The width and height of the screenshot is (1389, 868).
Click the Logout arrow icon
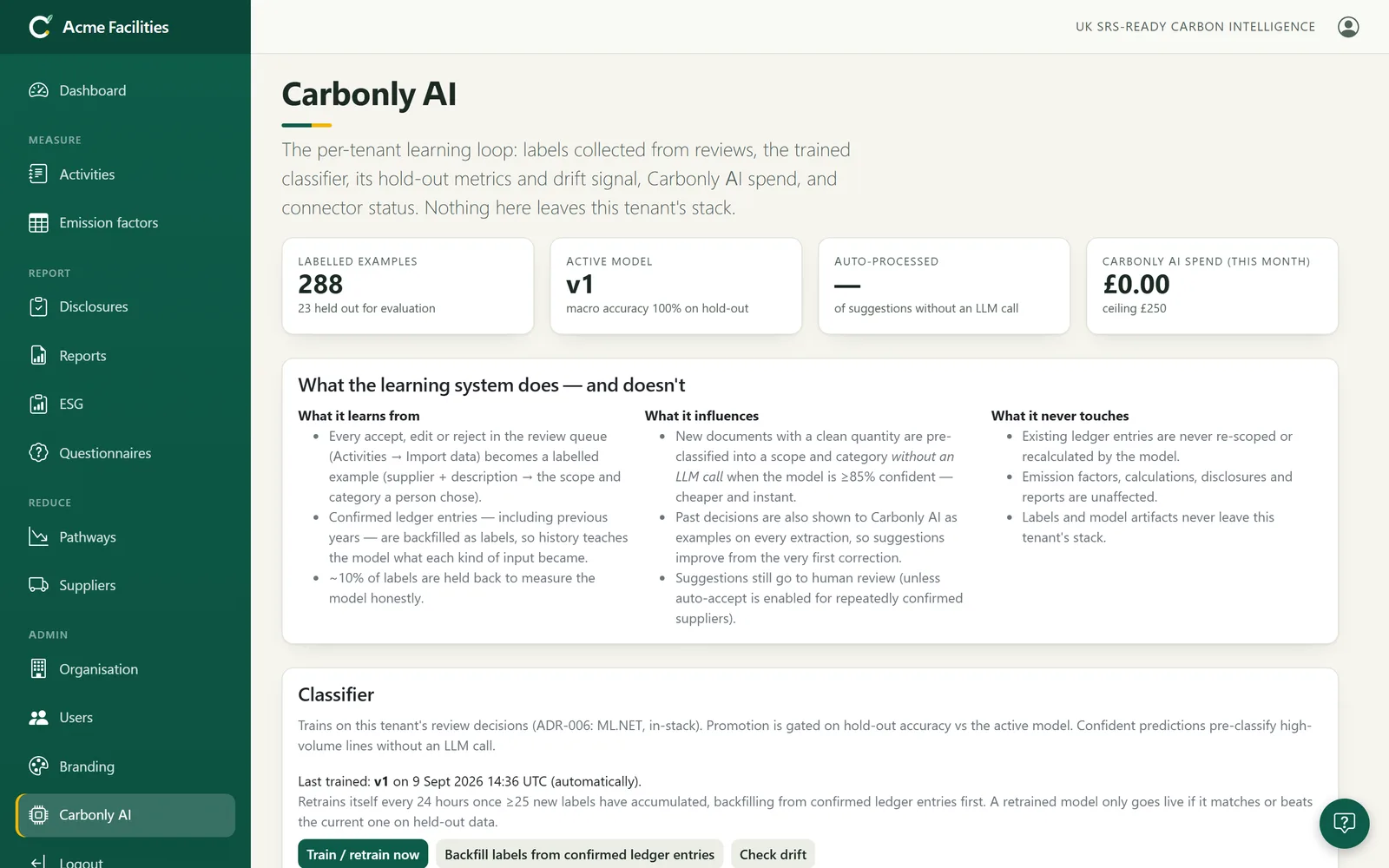tap(38, 862)
